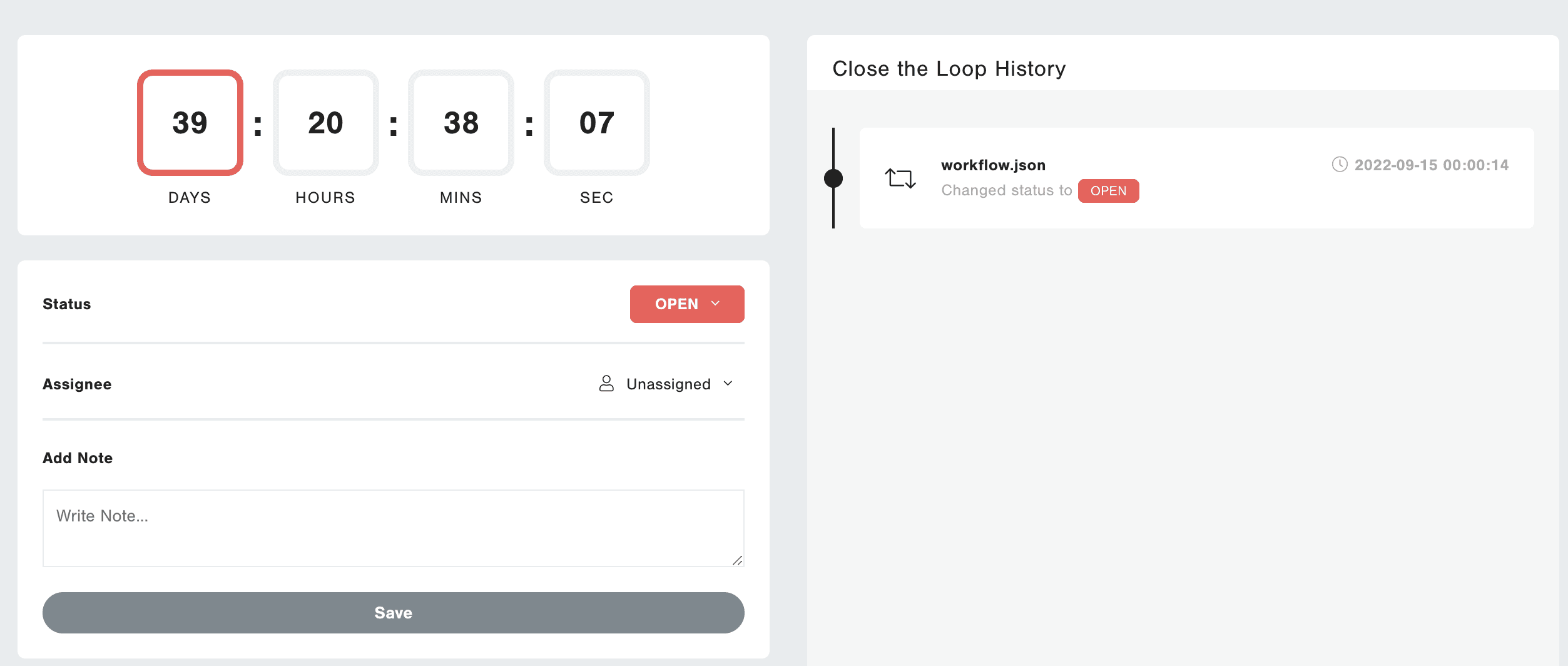The image size is (1568, 666).
Task: Click the MINS countdown box showing 38
Action: (461, 123)
